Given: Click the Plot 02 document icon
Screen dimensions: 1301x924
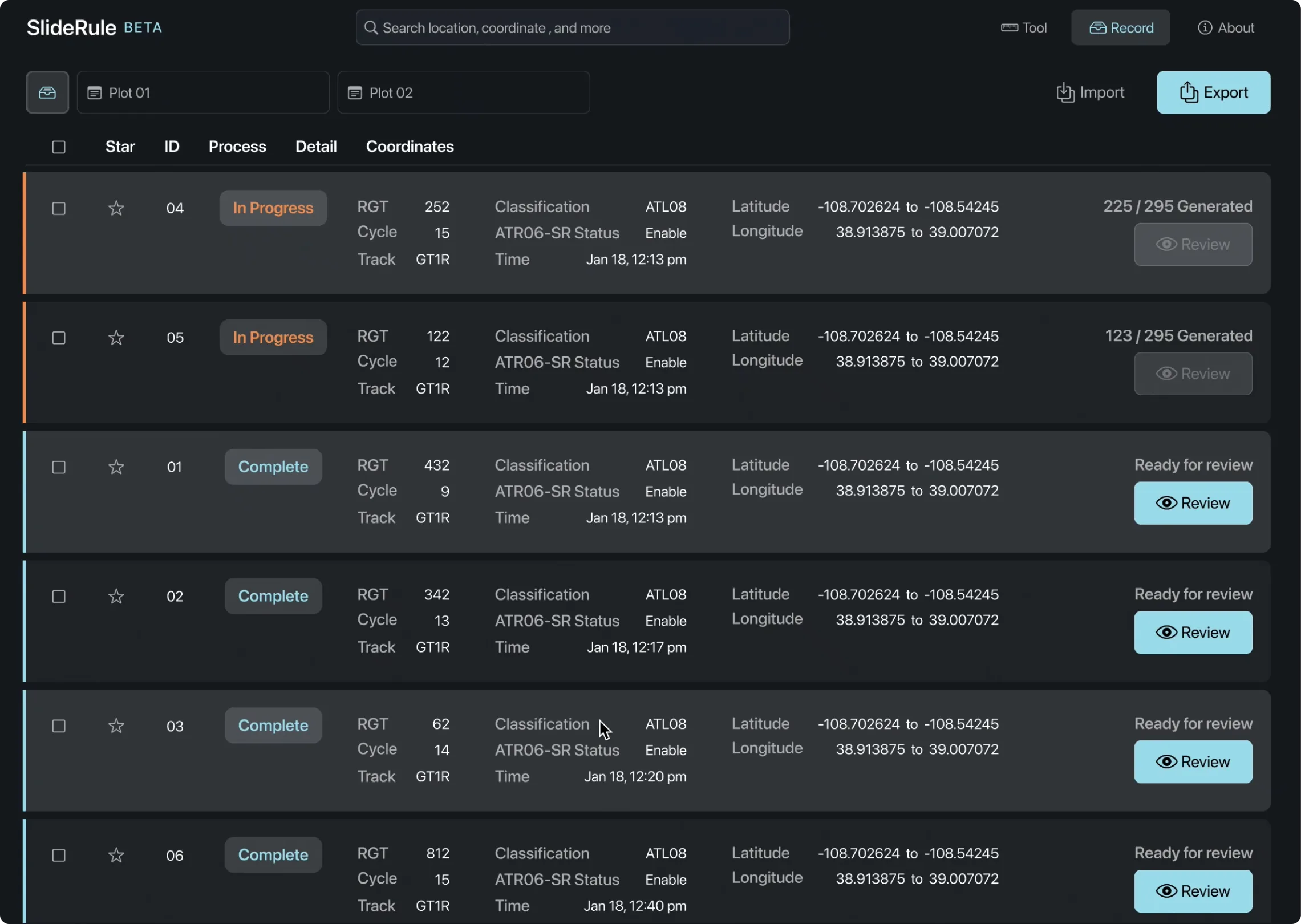Looking at the screenshot, I should point(355,92).
